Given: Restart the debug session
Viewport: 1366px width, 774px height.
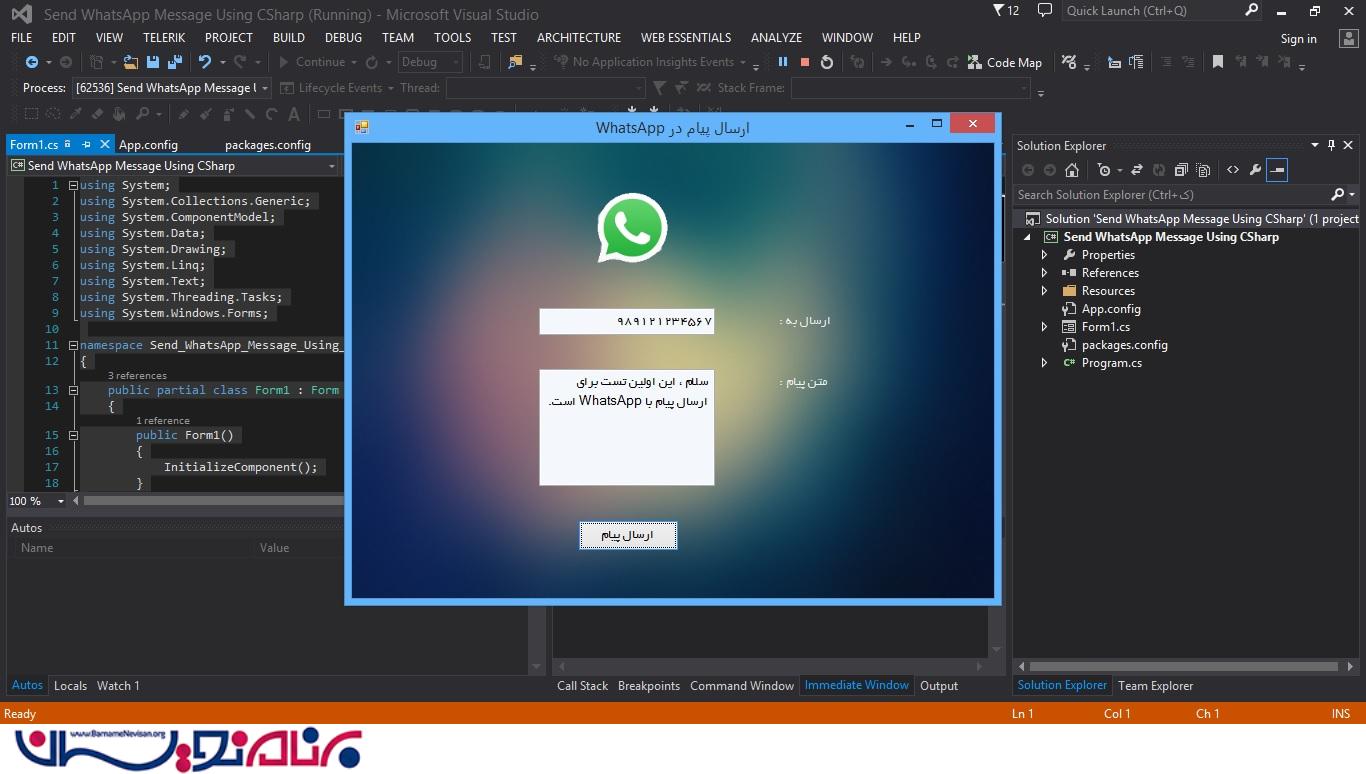Looking at the screenshot, I should [827, 62].
